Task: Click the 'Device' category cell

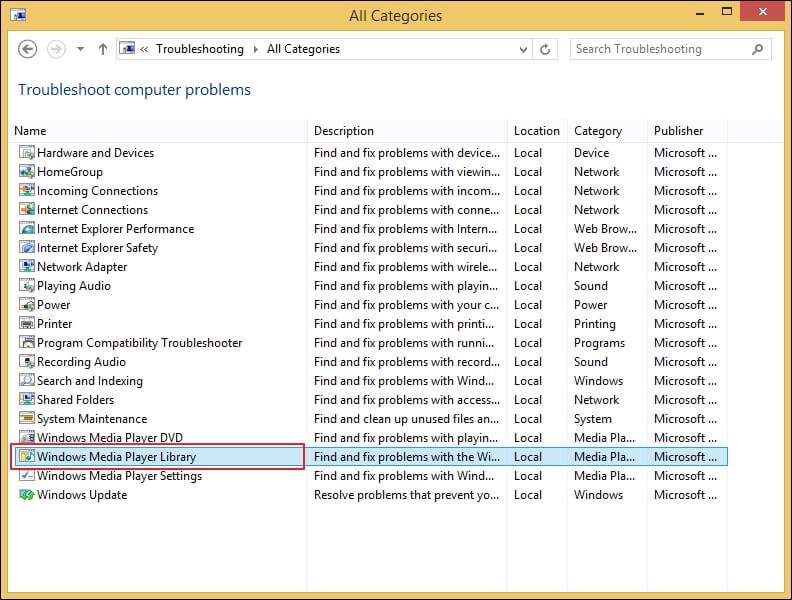Action: [x=591, y=153]
